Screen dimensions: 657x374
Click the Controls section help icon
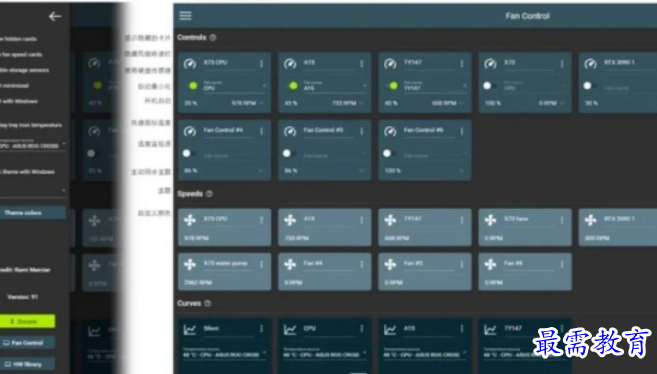tap(213, 38)
